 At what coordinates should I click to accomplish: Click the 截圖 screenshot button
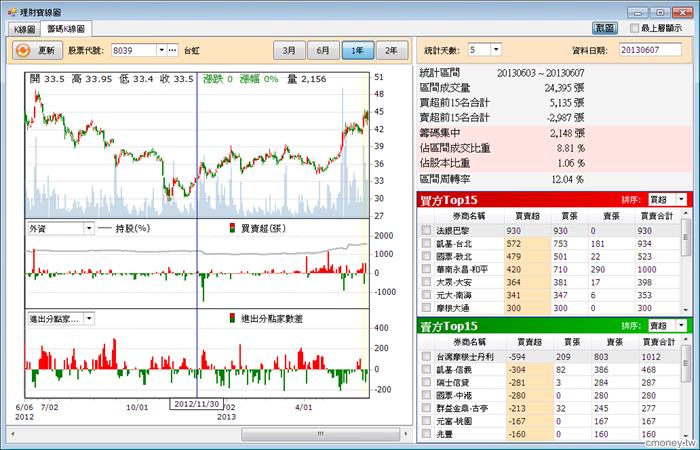(605, 28)
